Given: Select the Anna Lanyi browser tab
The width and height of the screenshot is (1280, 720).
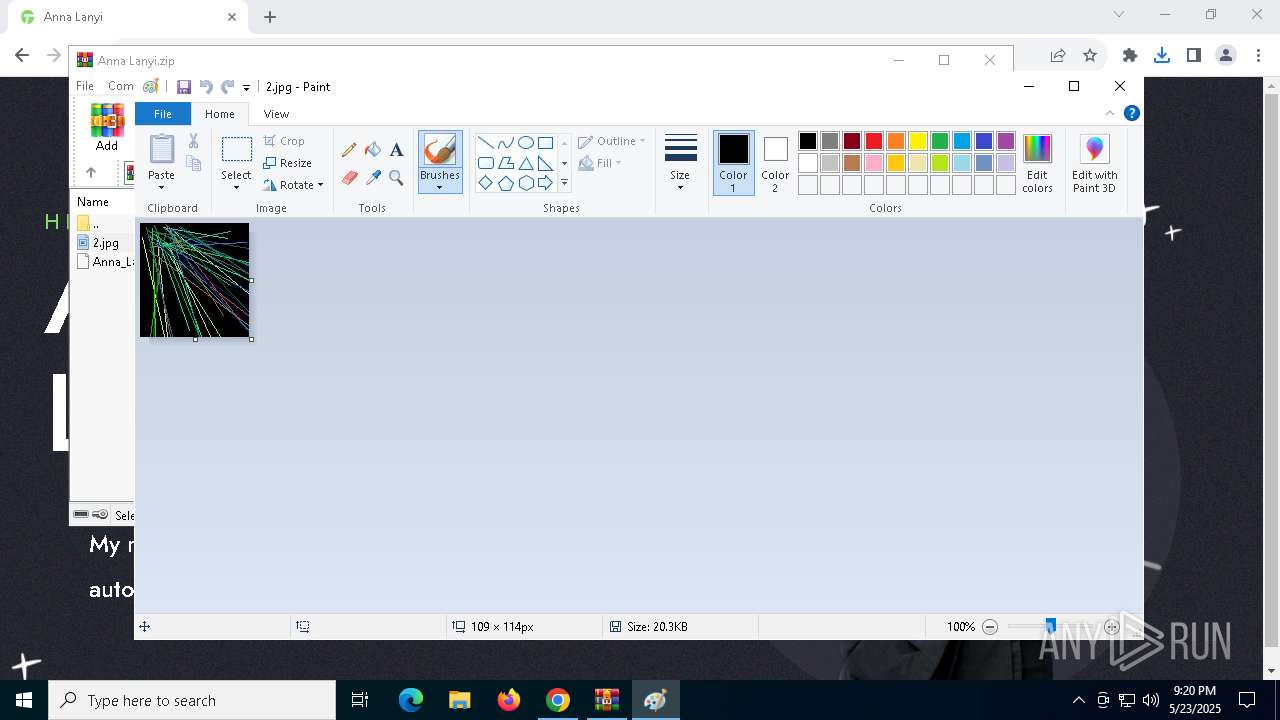Looking at the screenshot, I should 128,17.
